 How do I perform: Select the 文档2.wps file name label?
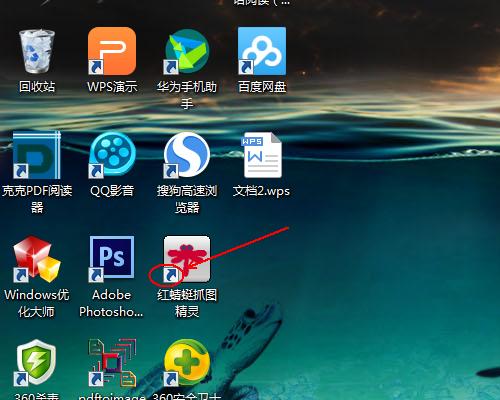pos(262,191)
